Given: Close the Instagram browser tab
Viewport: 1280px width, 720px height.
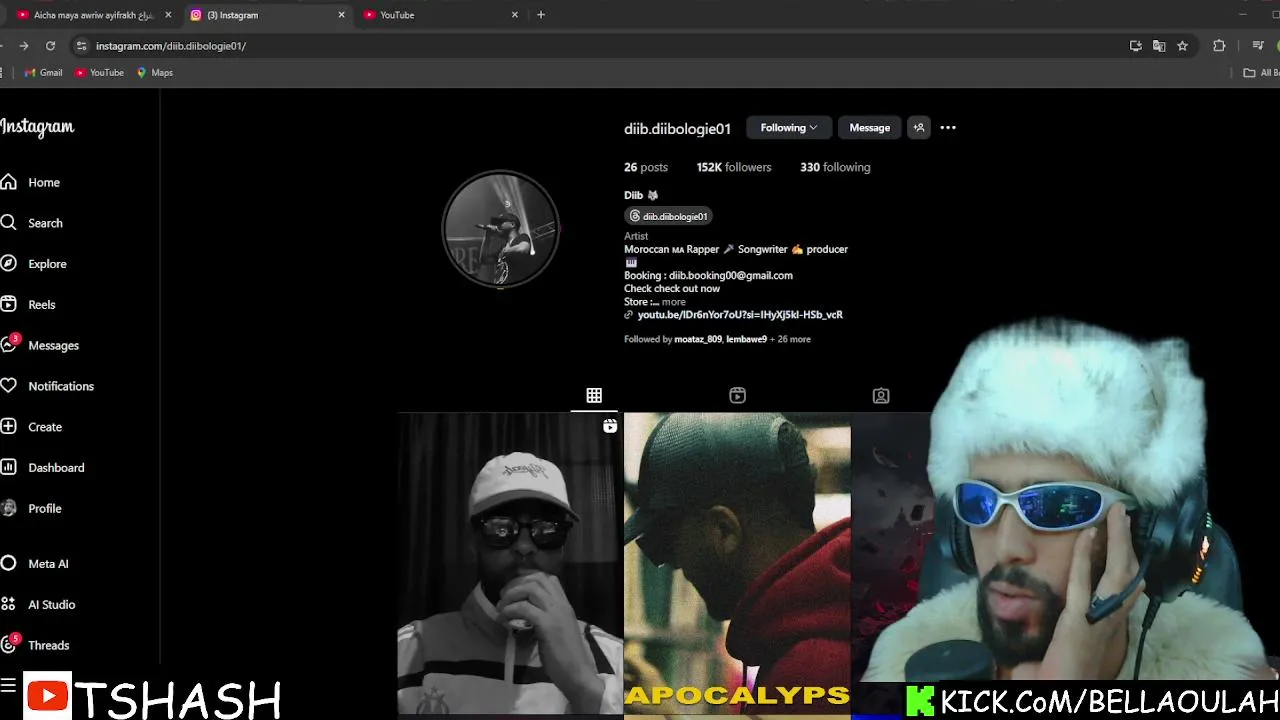Looking at the screenshot, I should click(341, 15).
